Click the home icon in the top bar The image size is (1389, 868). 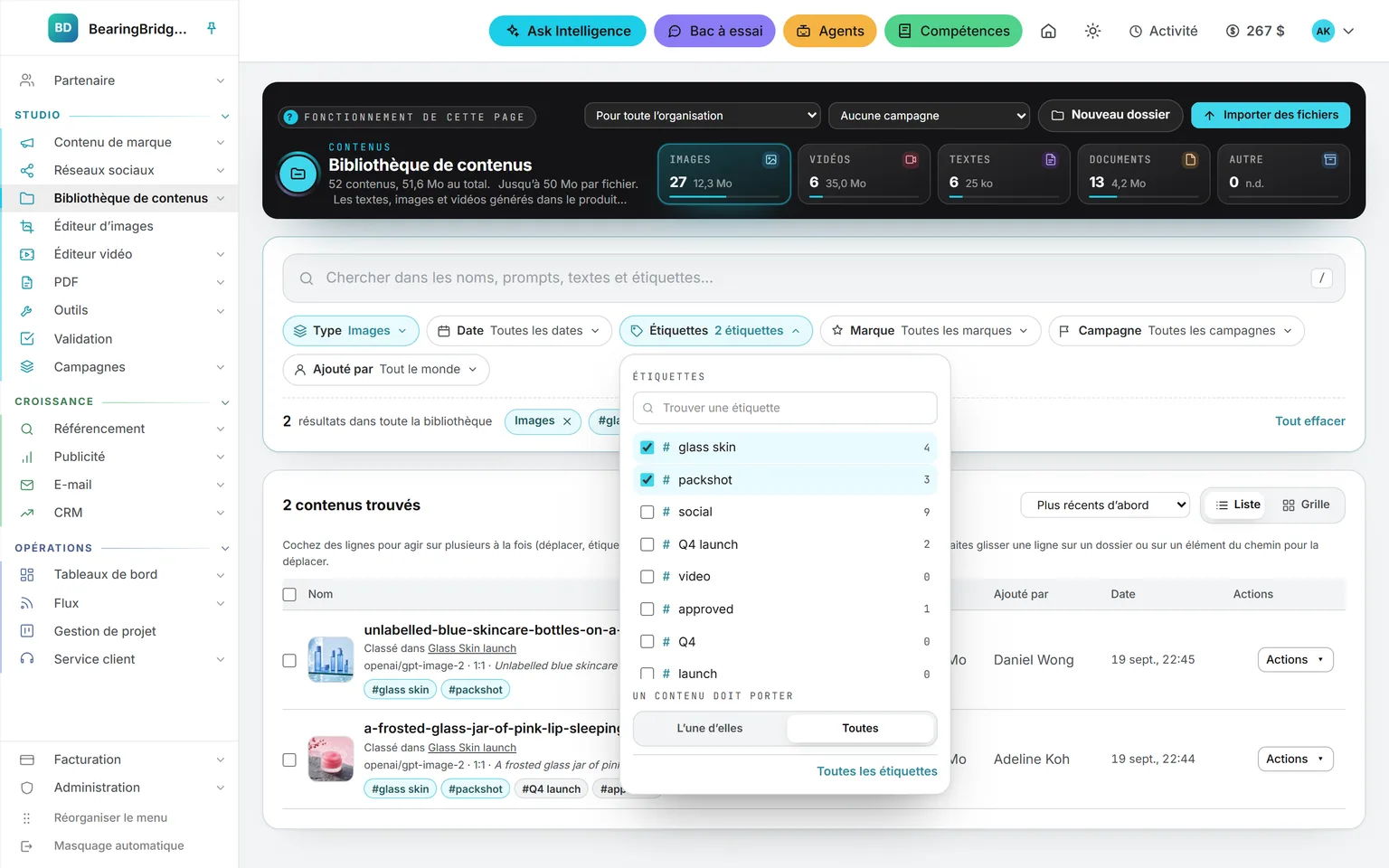click(1048, 31)
